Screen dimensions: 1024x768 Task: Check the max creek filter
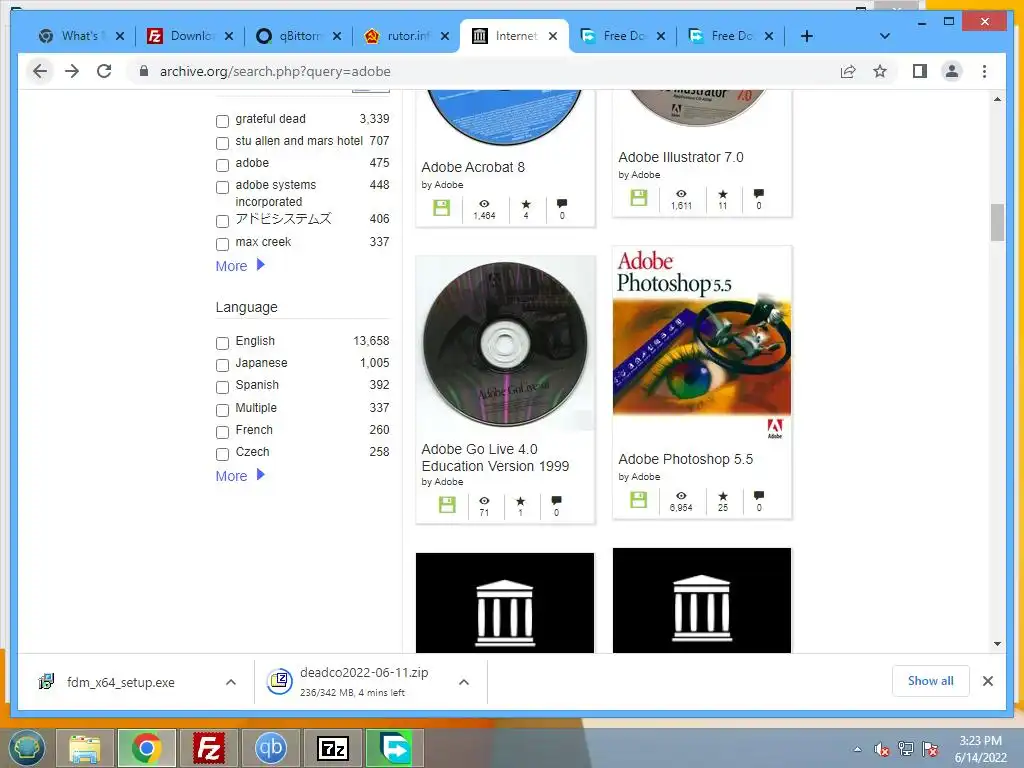coord(223,244)
